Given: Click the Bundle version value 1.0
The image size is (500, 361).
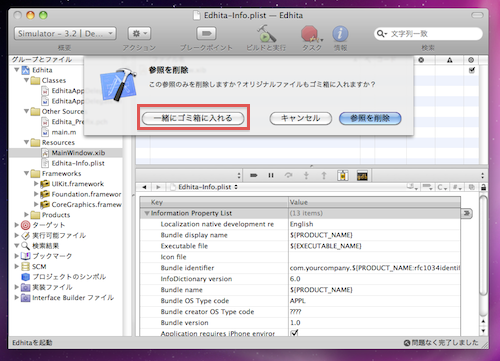Looking at the screenshot, I should (x=295, y=323).
